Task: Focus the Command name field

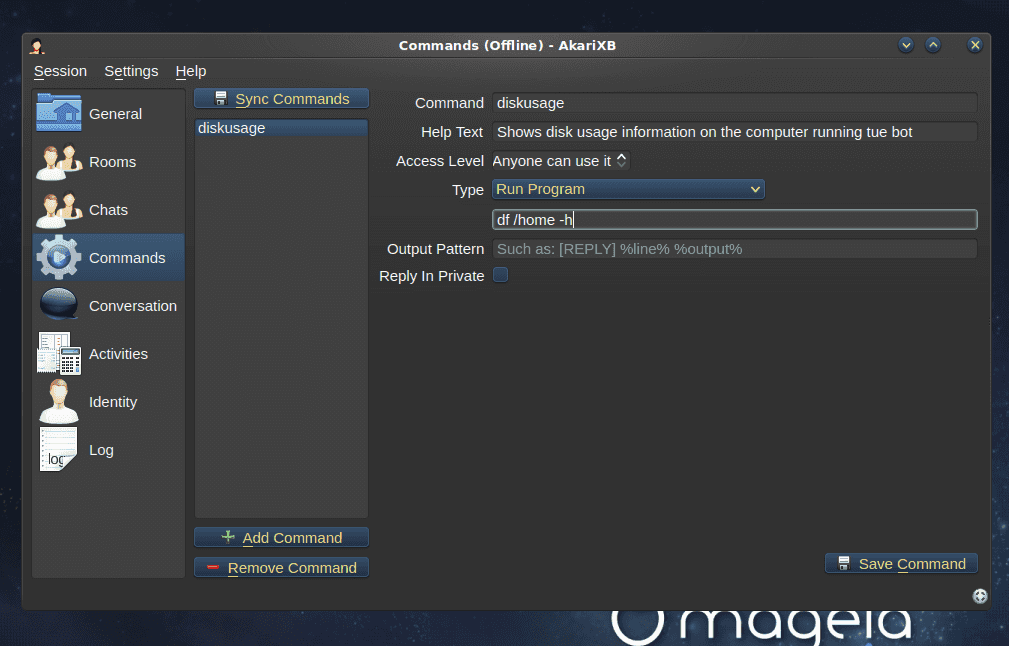Action: pos(735,103)
